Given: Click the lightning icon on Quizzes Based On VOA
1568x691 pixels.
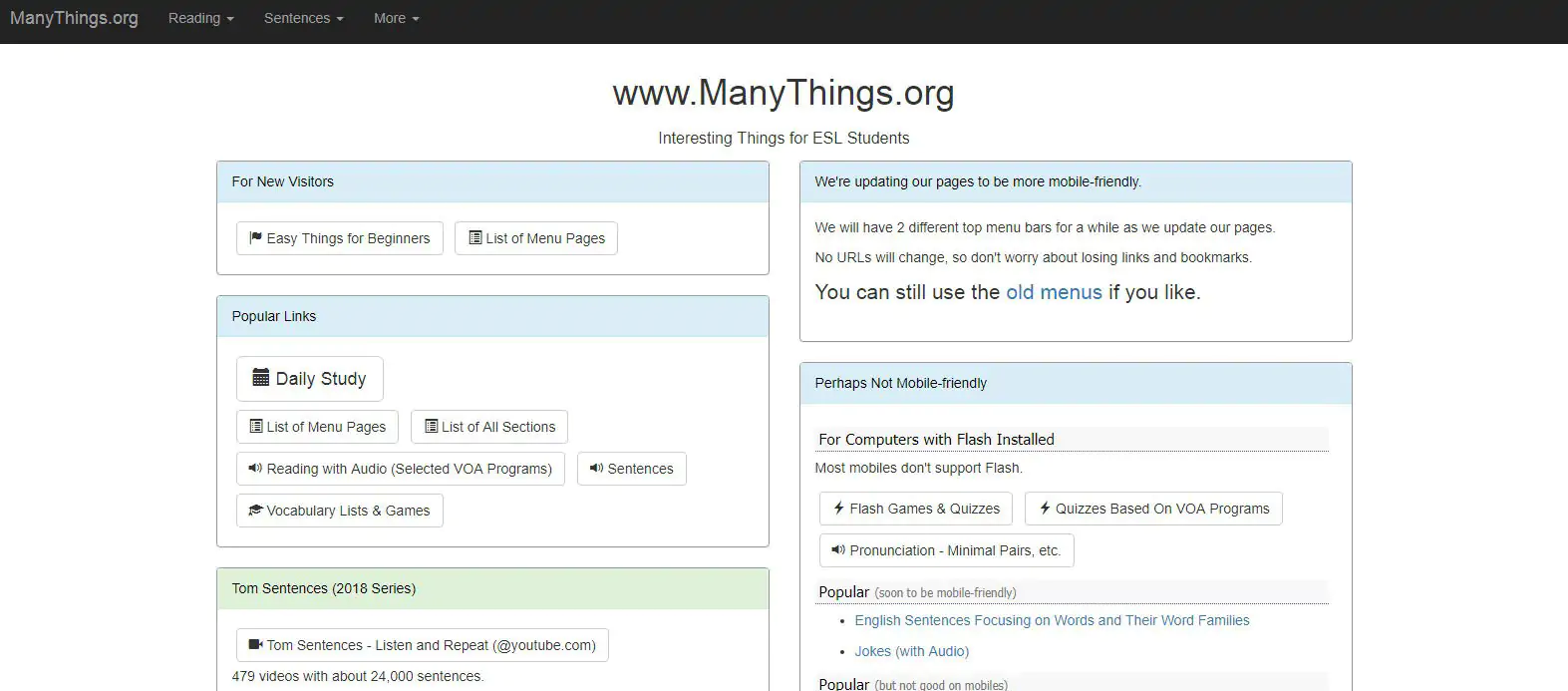Looking at the screenshot, I should click(x=1045, y=509).
